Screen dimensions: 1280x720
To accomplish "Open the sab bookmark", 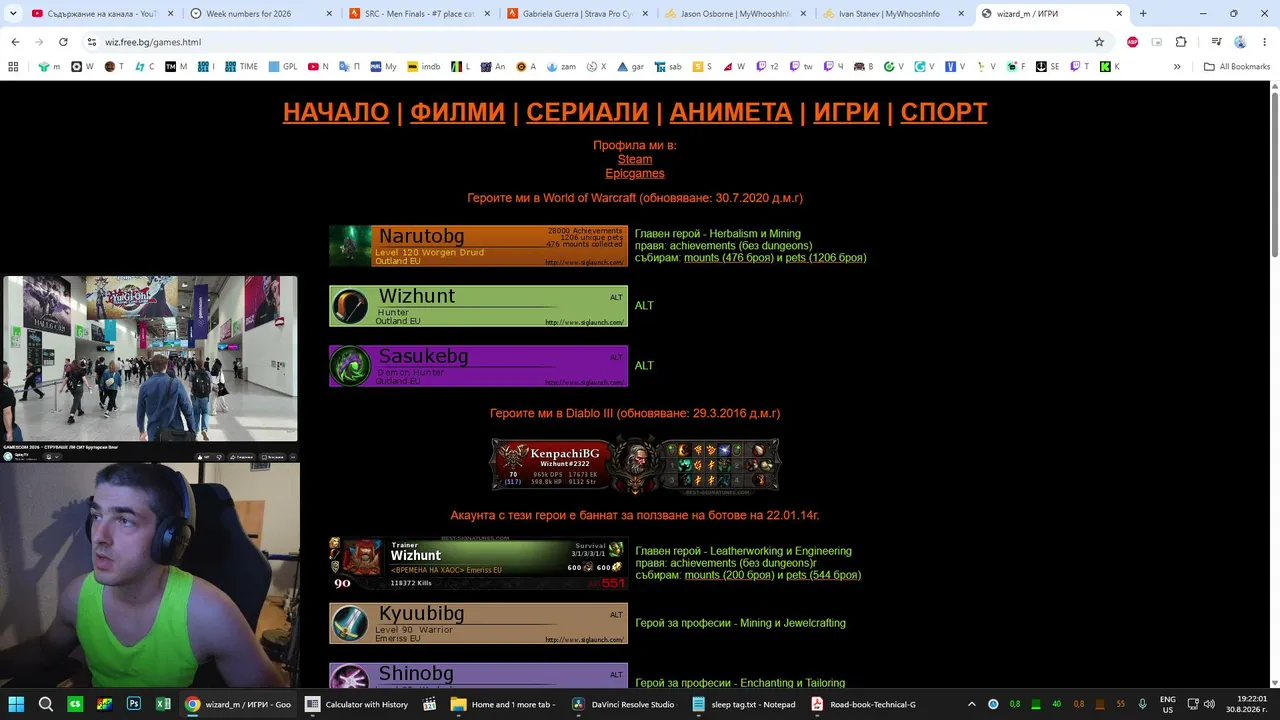I will point(668,67).
